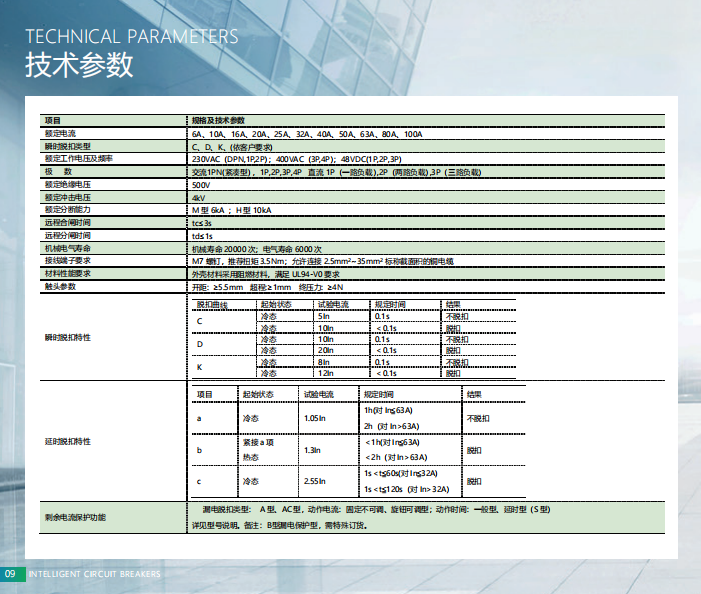
Task: Select the 额定电流 row label
Action: (x=61, y=133)
